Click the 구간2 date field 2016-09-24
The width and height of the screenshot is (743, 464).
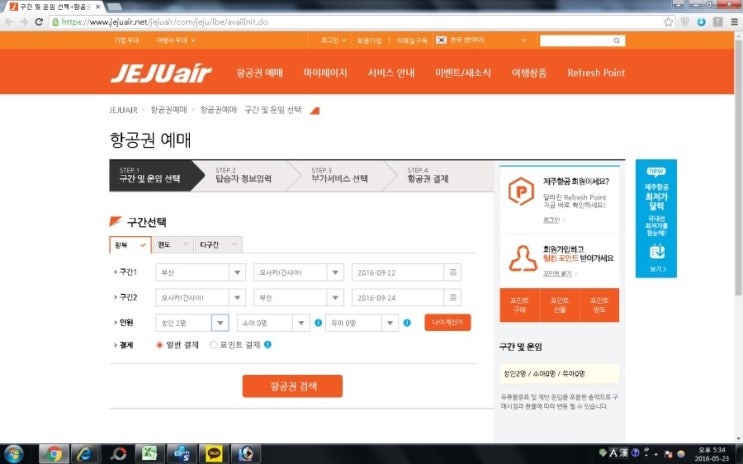(x=398, y=298)
